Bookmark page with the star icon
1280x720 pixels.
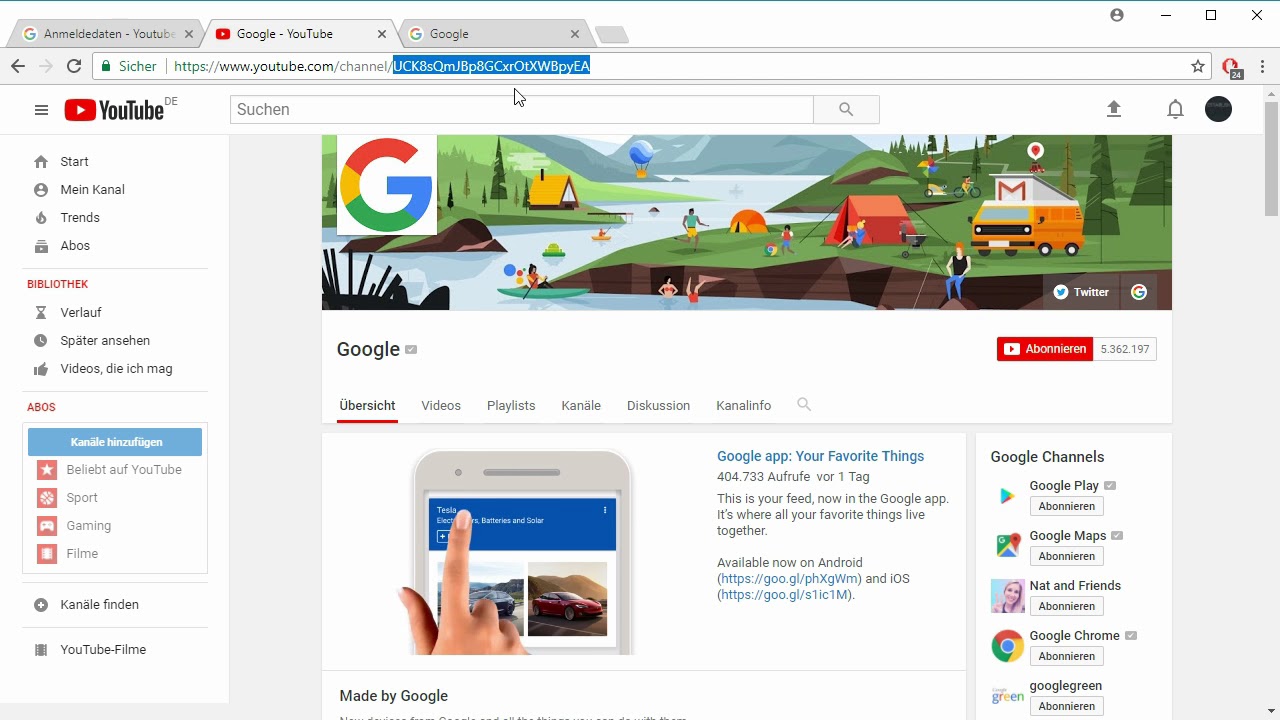point(1198,66)
